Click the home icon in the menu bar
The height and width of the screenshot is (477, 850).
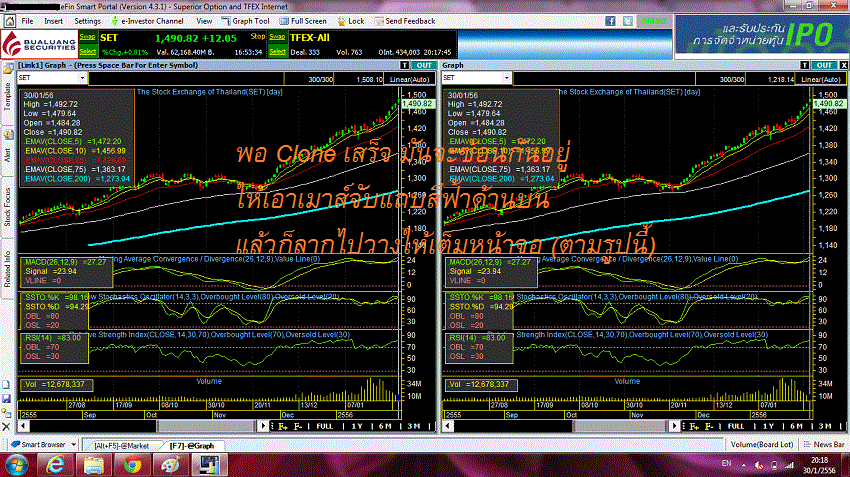tap(10, 21)
